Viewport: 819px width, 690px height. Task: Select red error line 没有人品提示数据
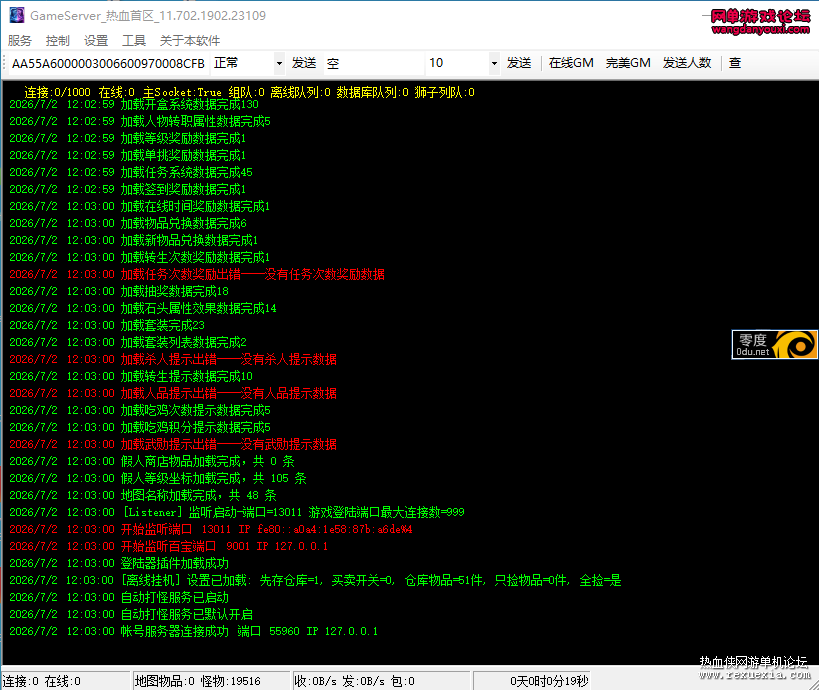click(173, 393)
